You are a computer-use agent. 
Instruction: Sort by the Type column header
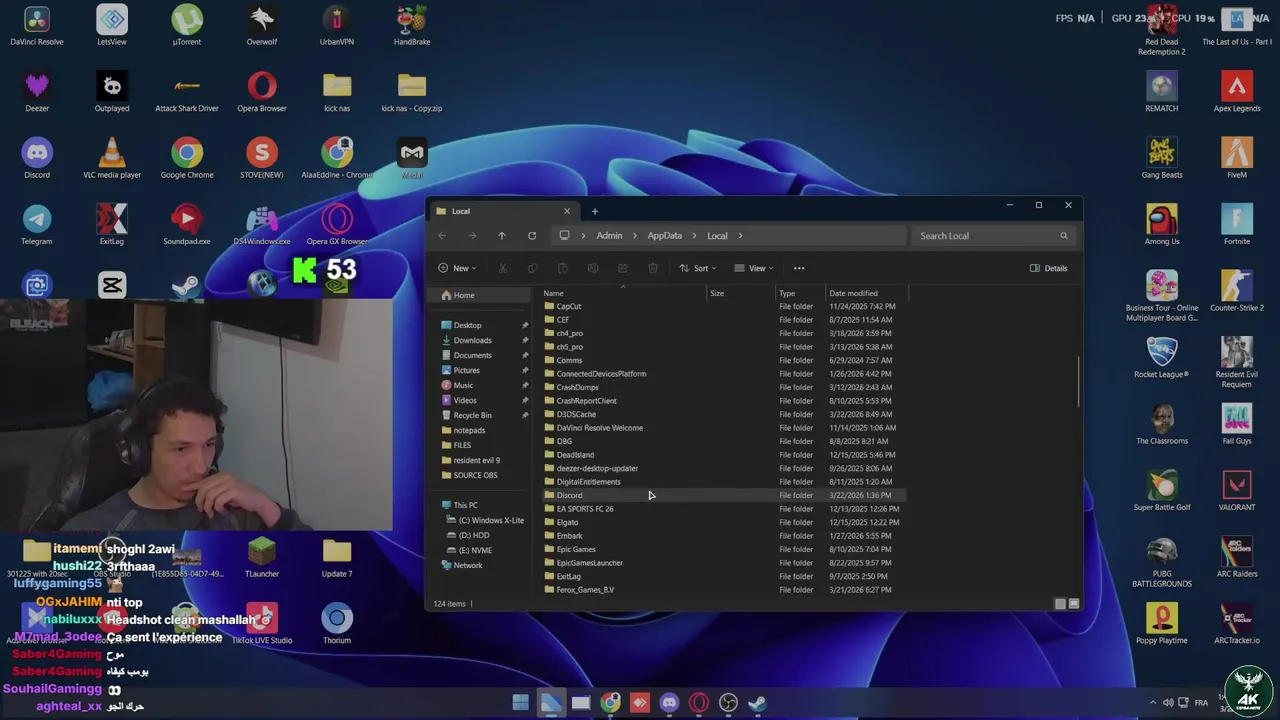tap(800, 293)
